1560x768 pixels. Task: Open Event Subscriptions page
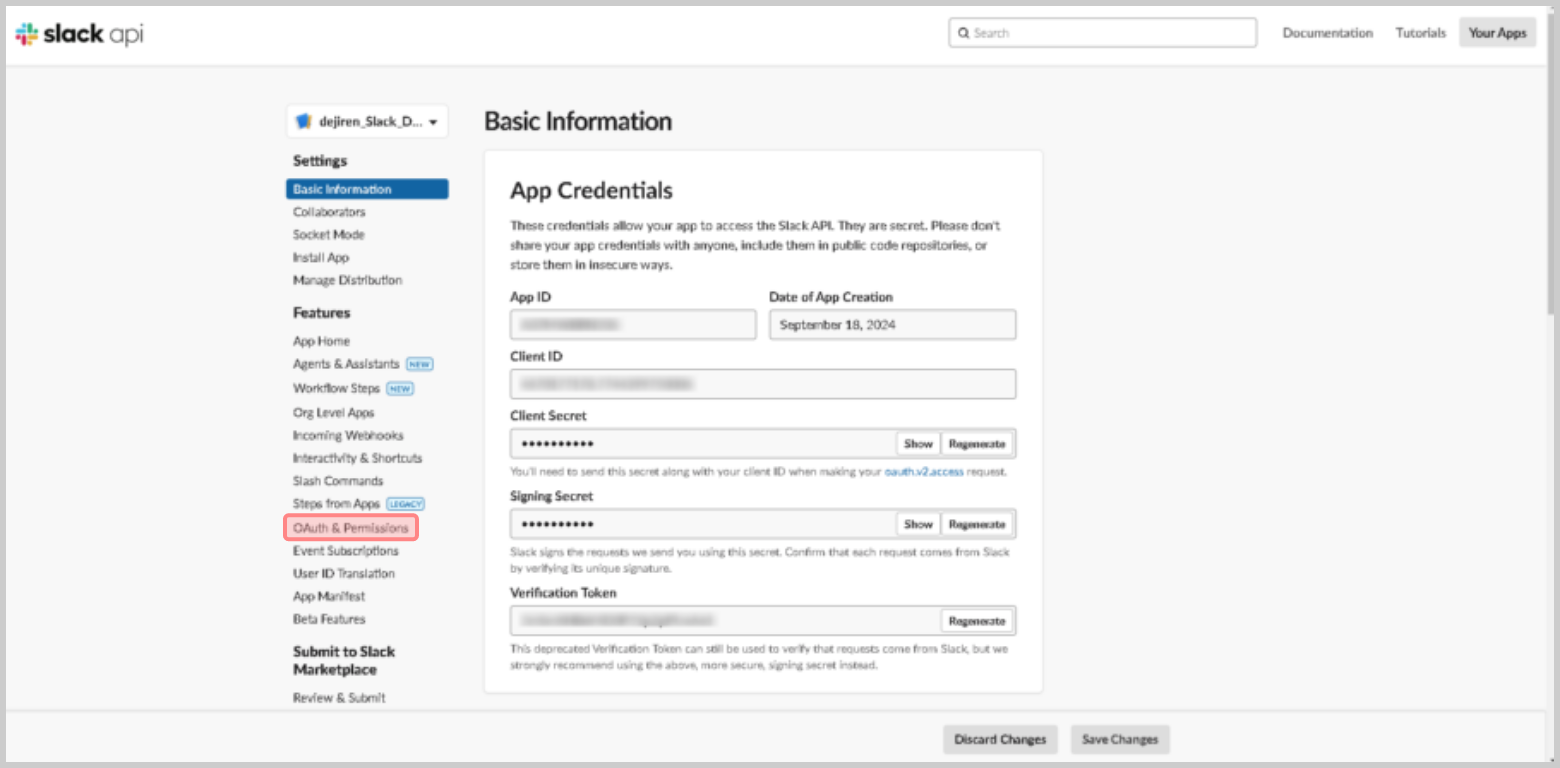click(345, 551)
